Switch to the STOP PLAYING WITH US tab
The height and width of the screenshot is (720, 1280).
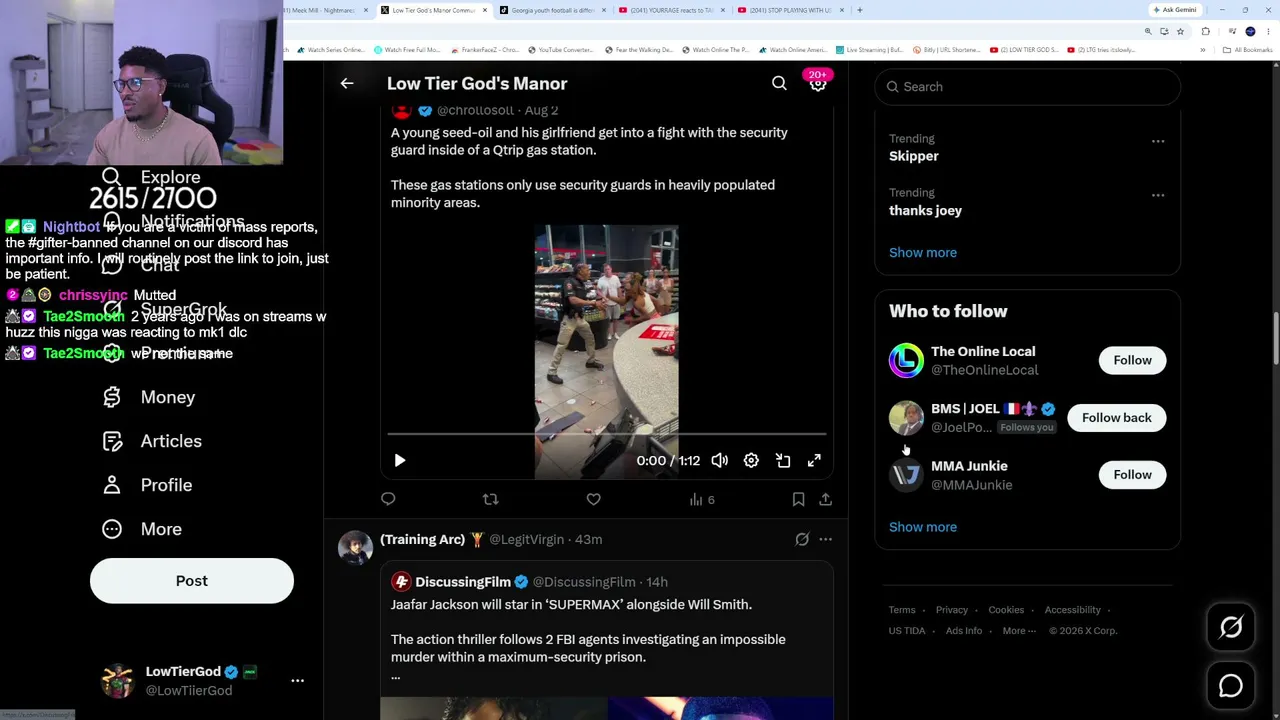(790, 10)
